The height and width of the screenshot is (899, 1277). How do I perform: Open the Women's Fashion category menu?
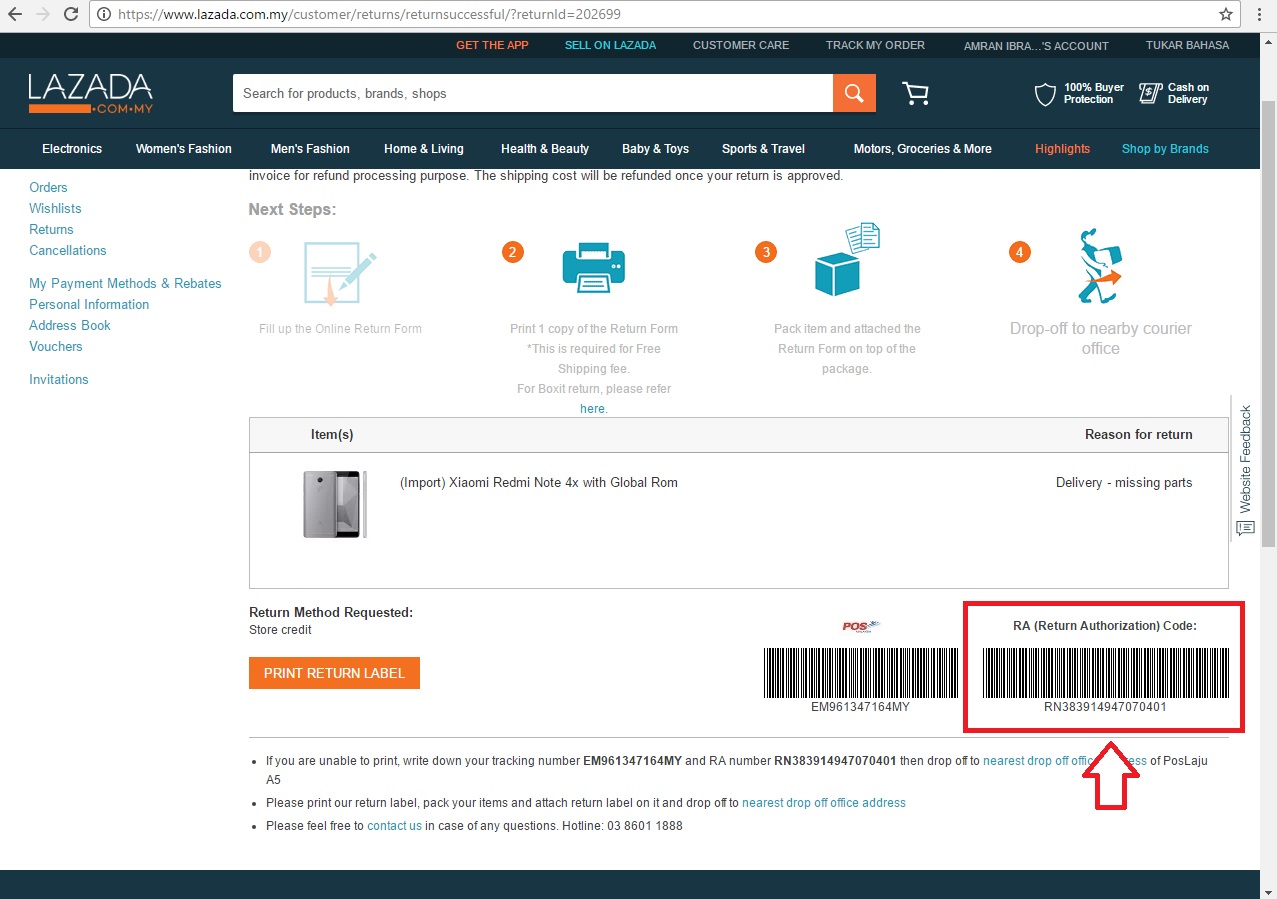184,149
